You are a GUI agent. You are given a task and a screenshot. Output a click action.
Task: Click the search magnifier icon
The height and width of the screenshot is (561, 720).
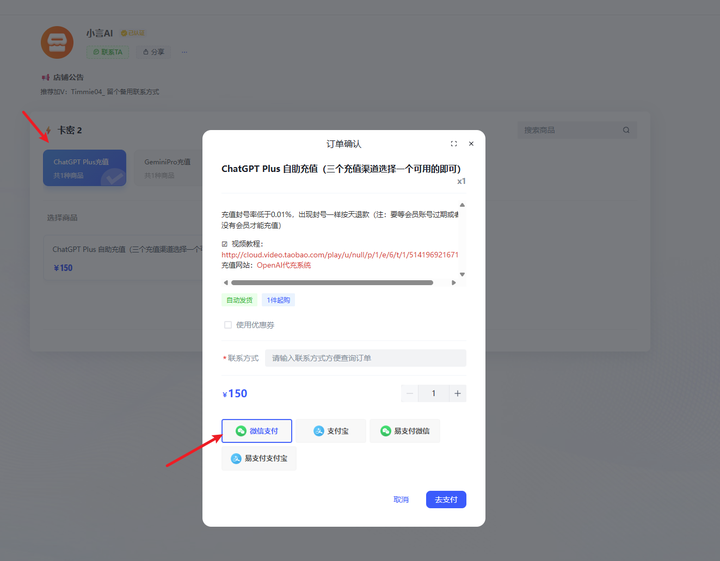click(626, 130)
